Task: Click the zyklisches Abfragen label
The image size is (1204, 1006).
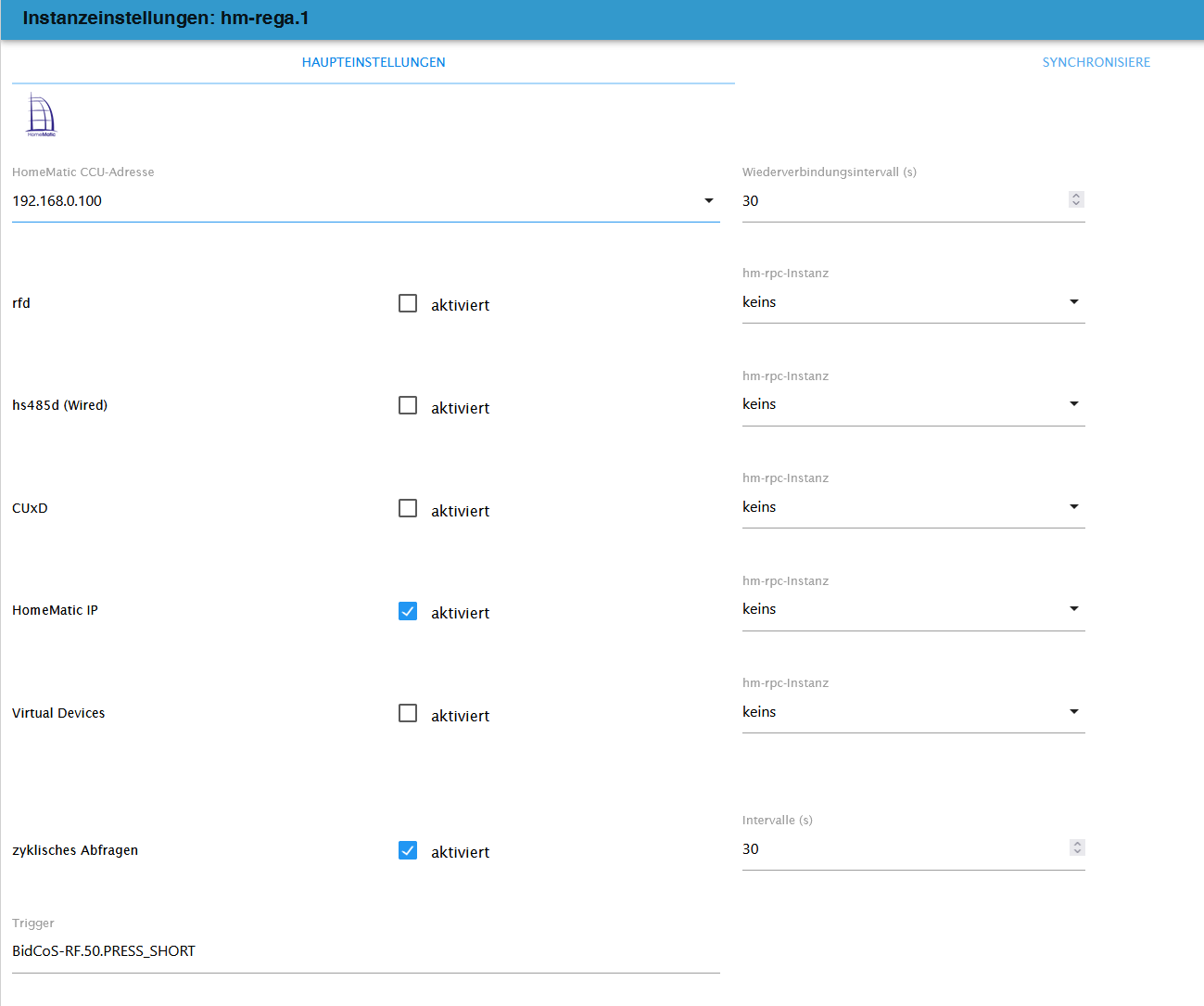Action: click(75, 850)
